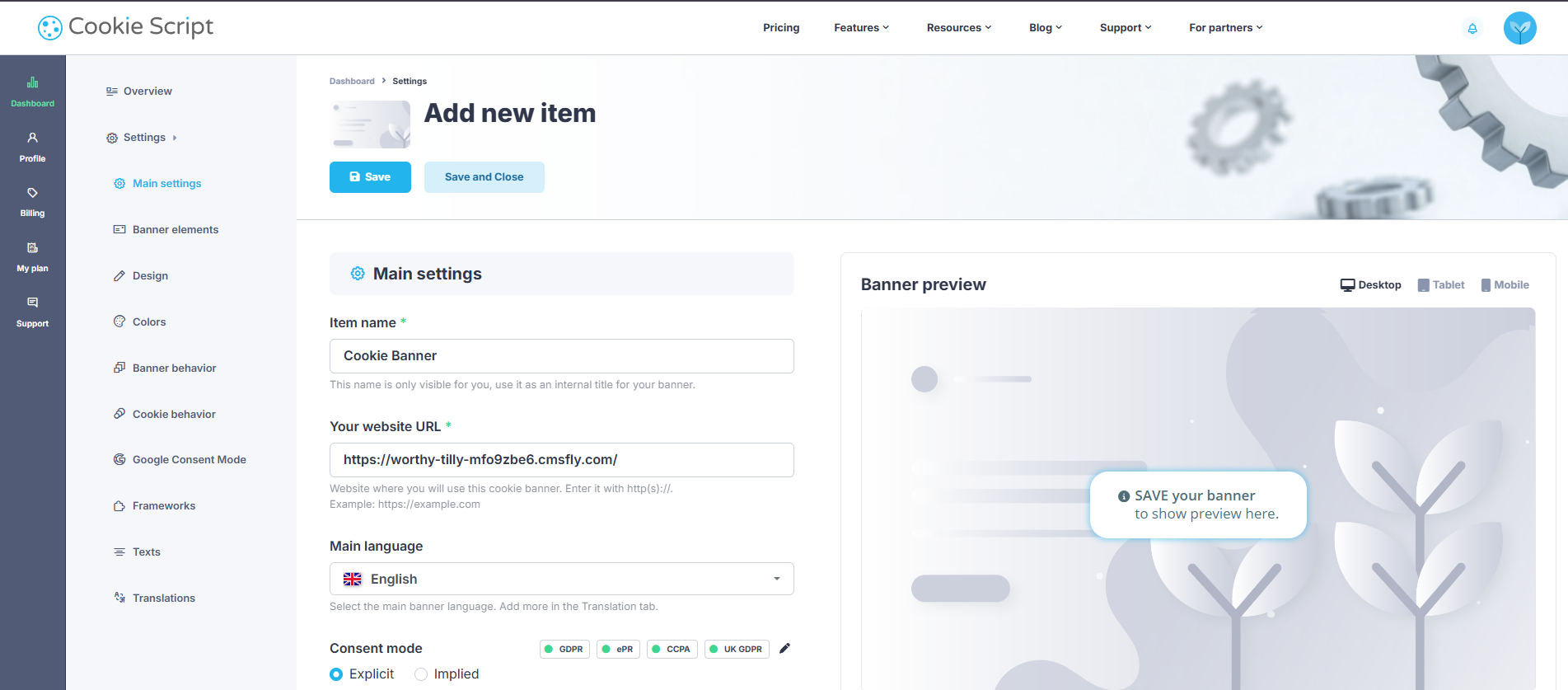Click the Desktop monitor preview icon
The image size is (1568, 690).
click(x=1347, y=285)
